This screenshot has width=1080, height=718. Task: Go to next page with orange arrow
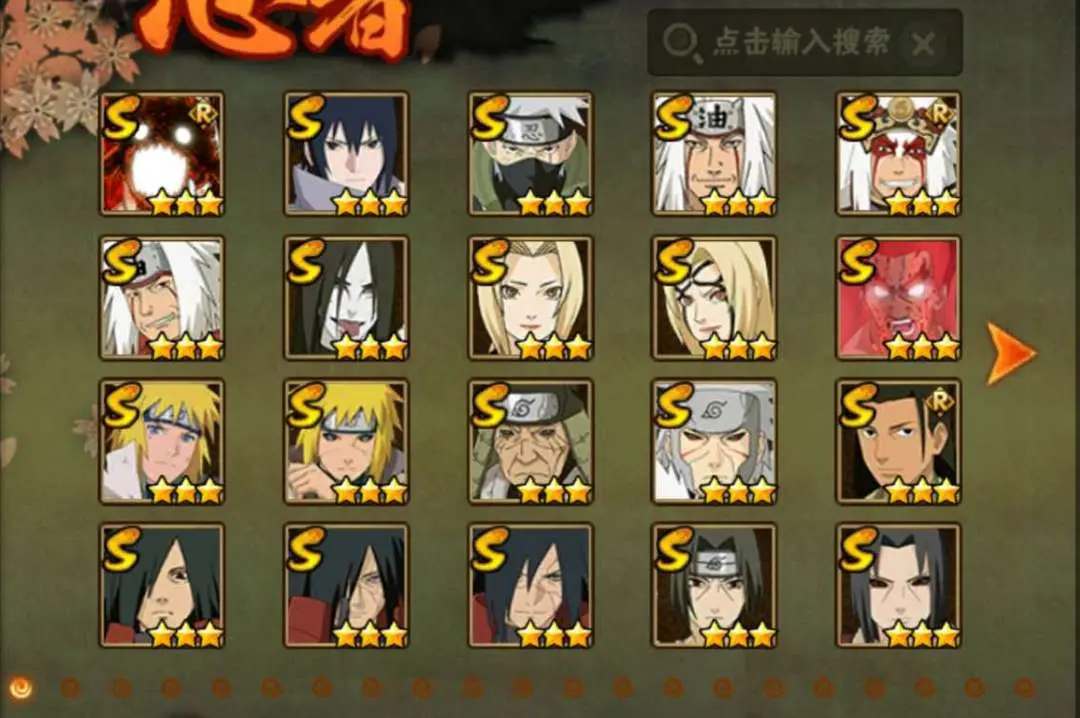[x=1010, y=353]
